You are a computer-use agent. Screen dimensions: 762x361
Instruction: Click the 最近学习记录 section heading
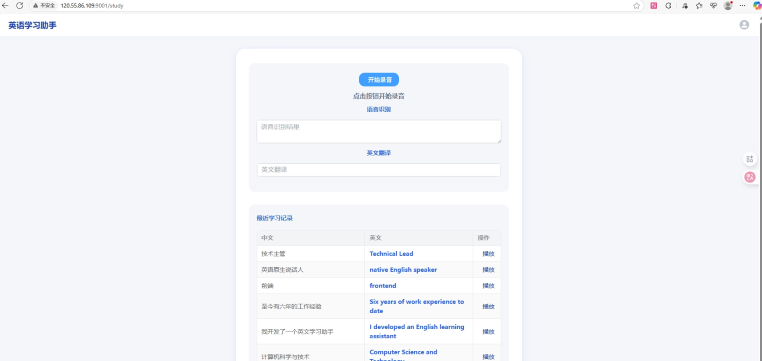point(275,218)
